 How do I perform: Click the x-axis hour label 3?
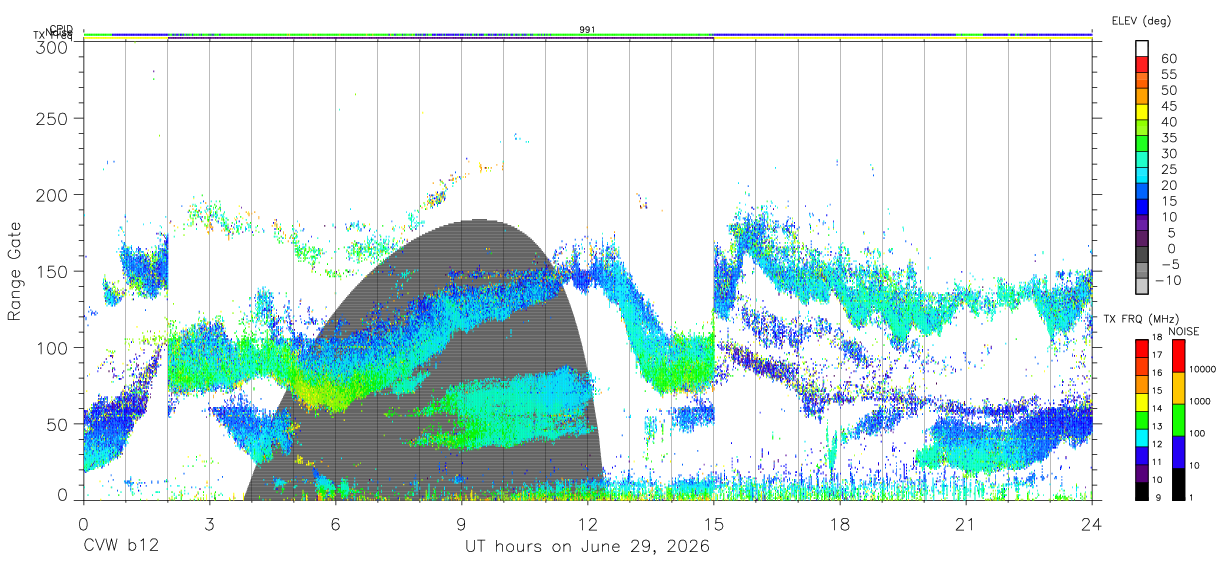pyautogui.click(x=209, y=522)
